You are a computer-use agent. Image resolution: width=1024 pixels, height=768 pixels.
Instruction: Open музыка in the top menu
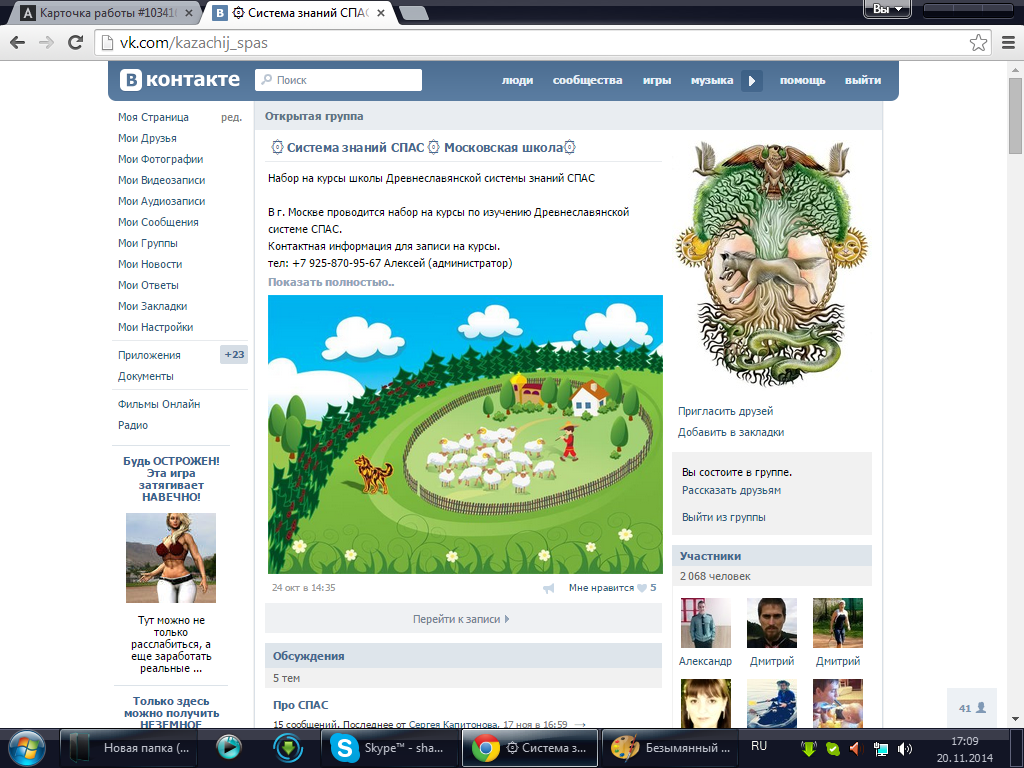(x=712, y=80)
